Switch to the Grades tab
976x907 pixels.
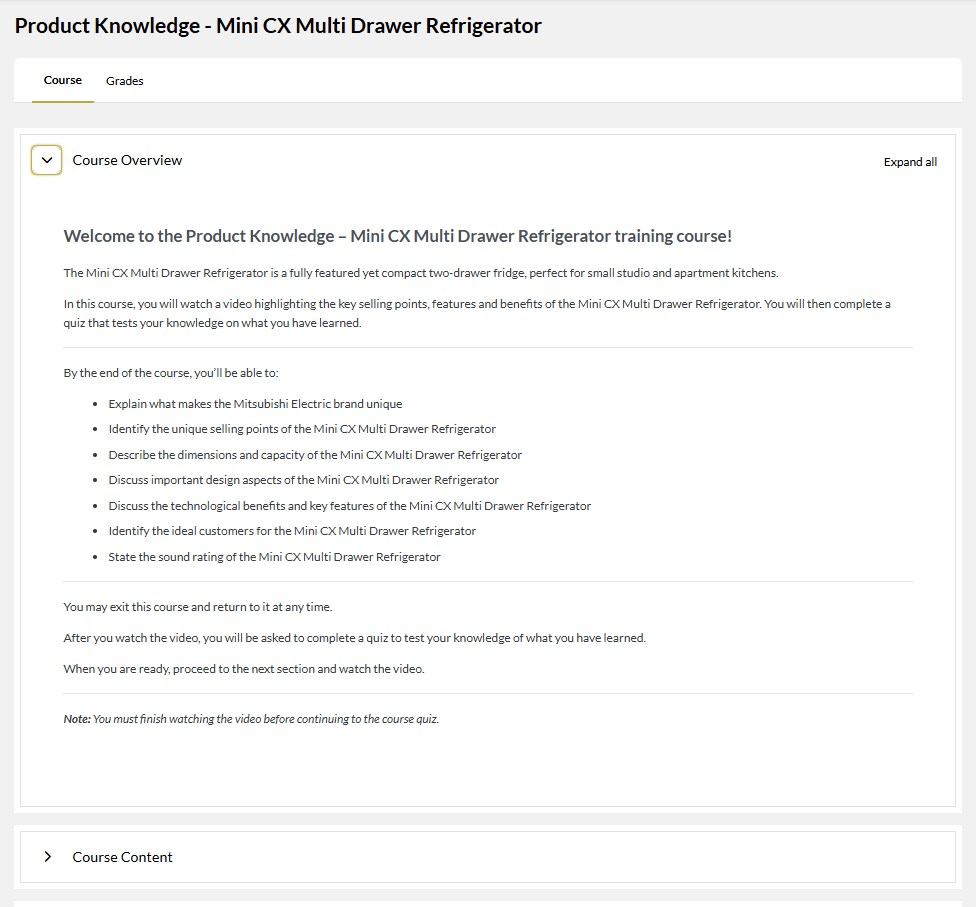pyautogui.click(x=124, y=81)
